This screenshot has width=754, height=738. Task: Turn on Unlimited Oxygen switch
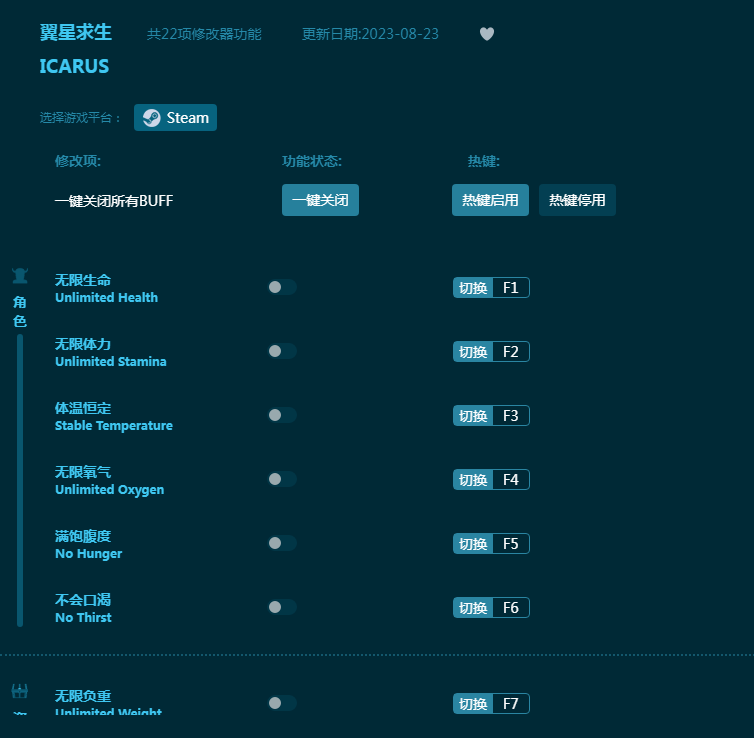tap(282, 479)
